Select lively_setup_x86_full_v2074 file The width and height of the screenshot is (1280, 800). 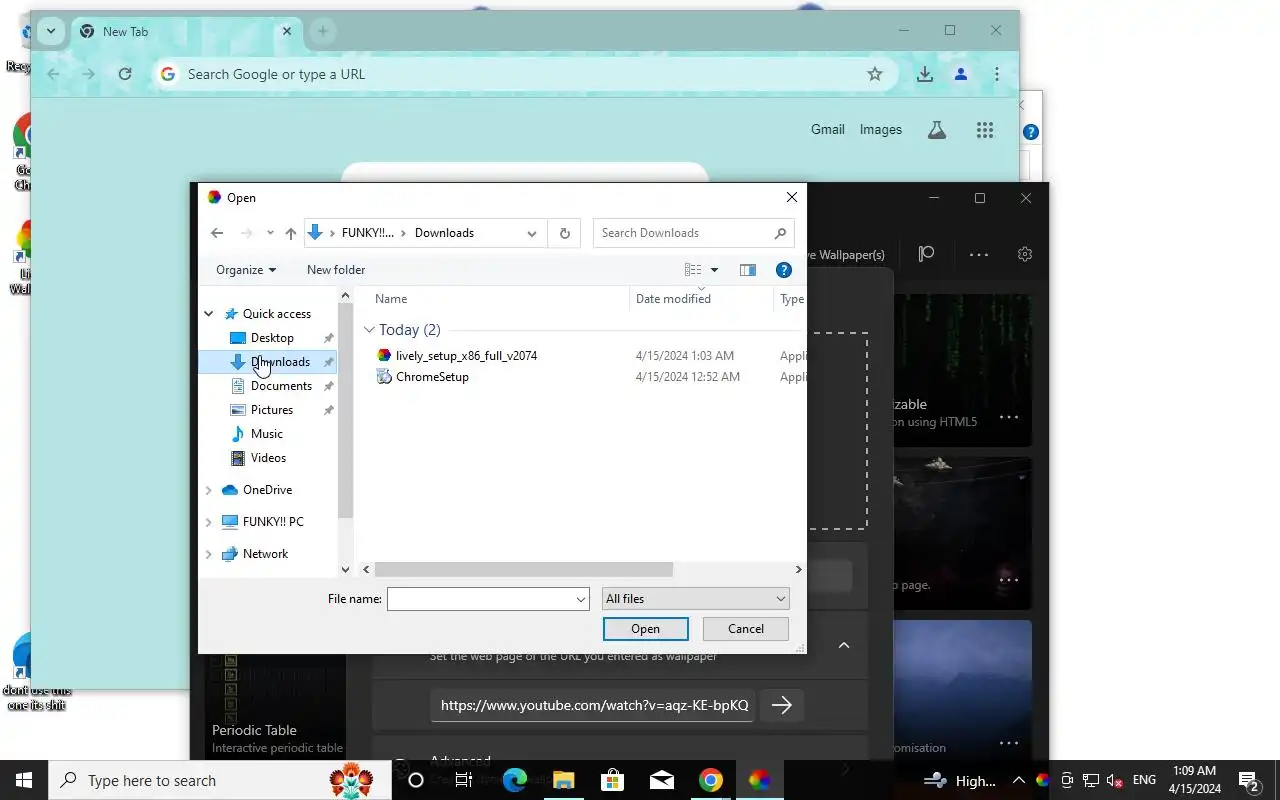click(466, 356)
